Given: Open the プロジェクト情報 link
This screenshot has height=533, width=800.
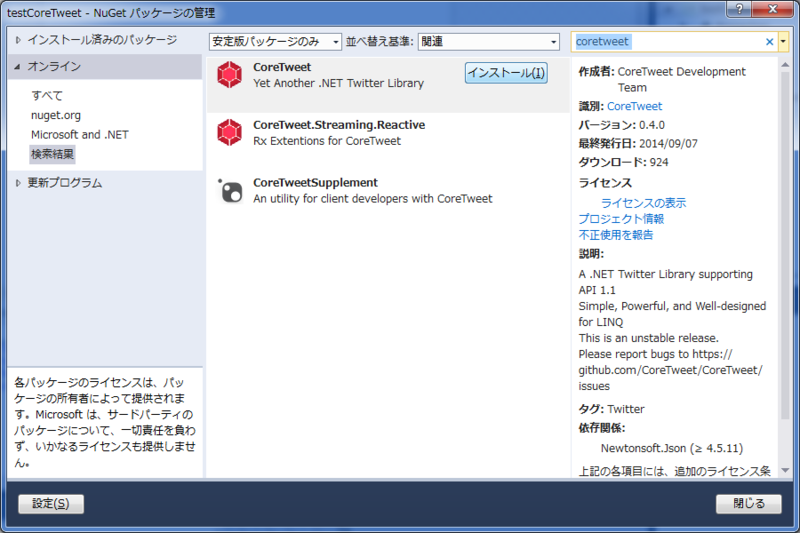Looking at the screenshot, I should [x=621, y=219].
